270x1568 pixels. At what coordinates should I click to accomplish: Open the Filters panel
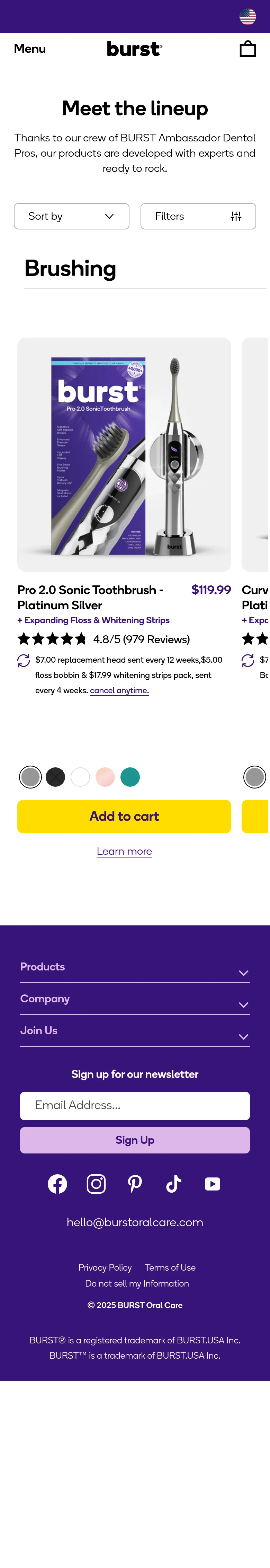(198, 216)
